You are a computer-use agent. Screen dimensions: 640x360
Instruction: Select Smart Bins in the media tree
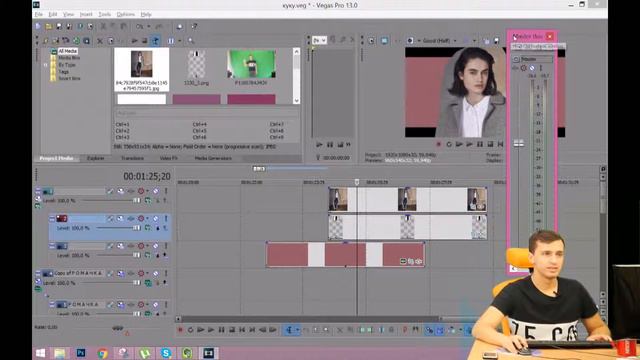point(69,78)
